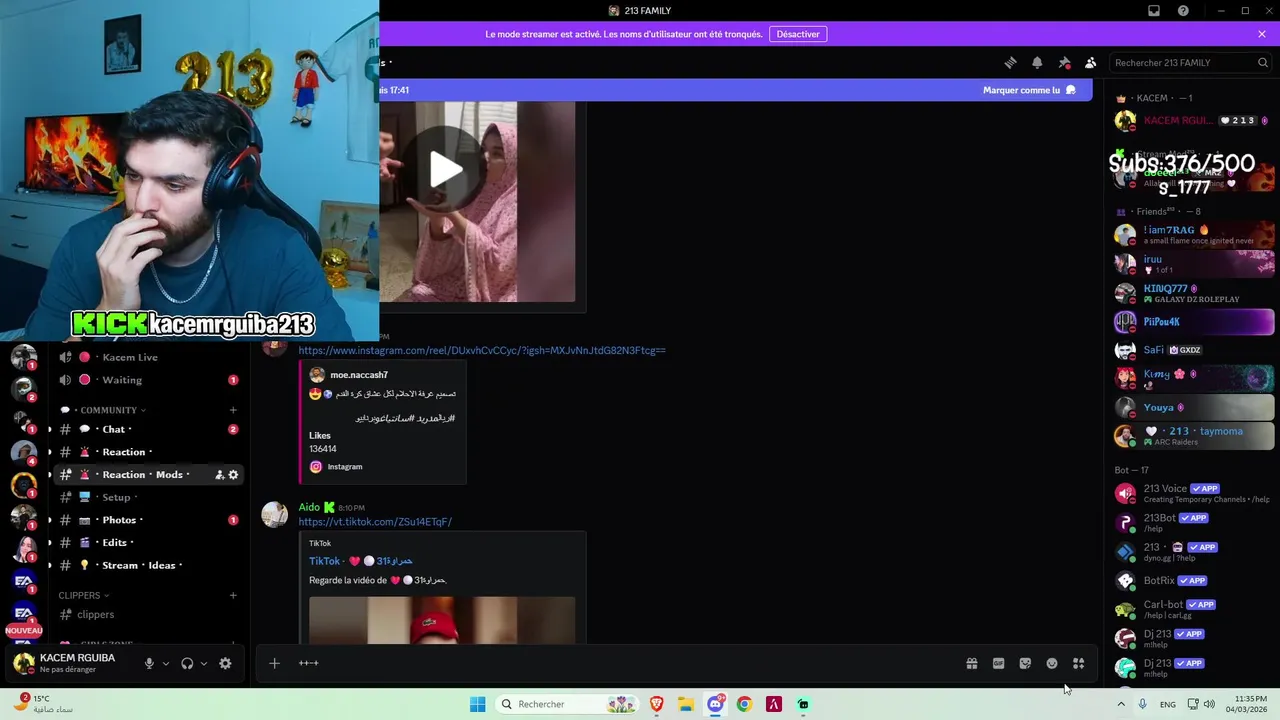Edit Reaction Mods channel settings gear
Viewport: 1280px width, 720px height.
click(x=234, y=475)
